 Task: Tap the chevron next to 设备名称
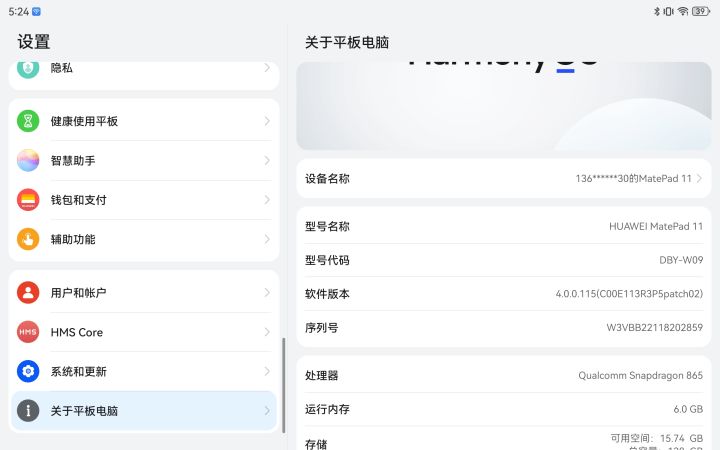click(699, 178)
